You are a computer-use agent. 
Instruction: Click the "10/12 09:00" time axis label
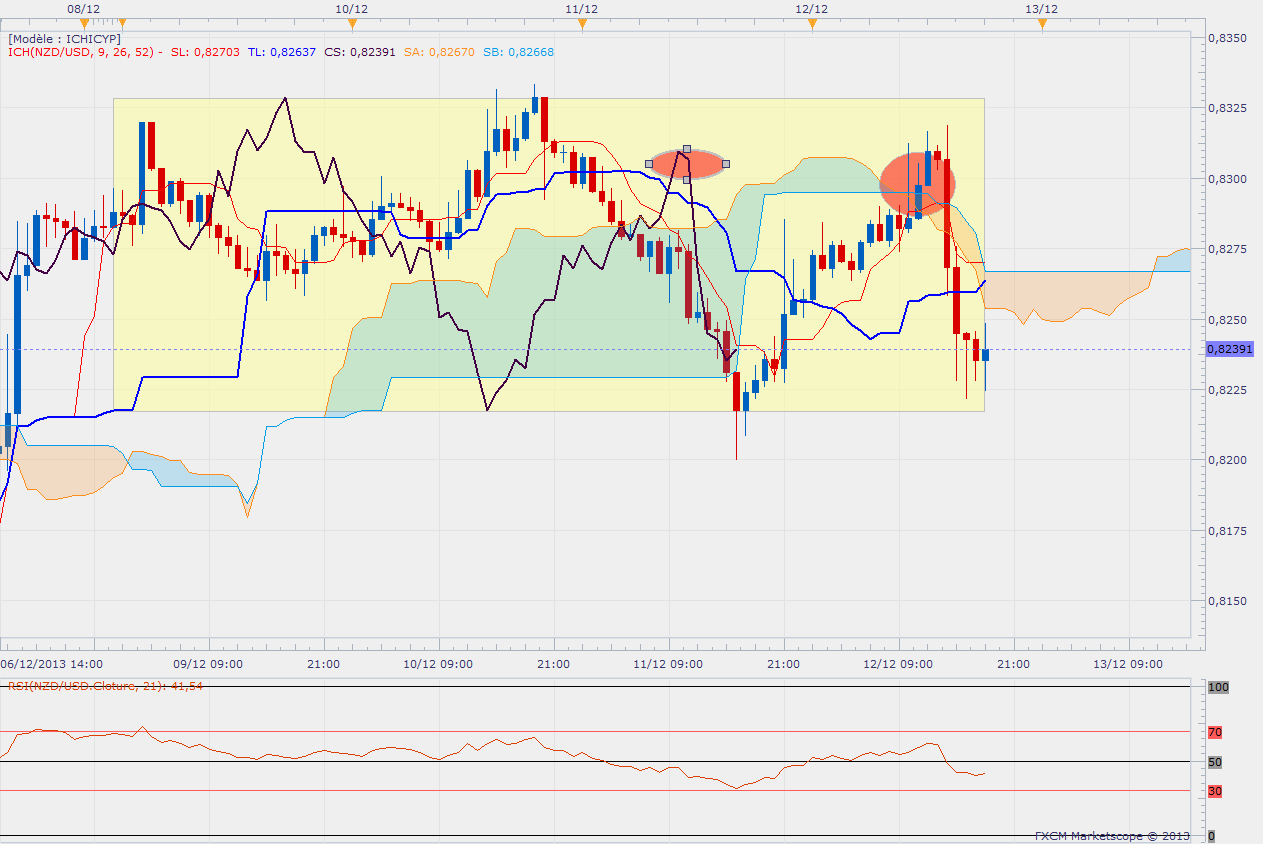point(438,663)
